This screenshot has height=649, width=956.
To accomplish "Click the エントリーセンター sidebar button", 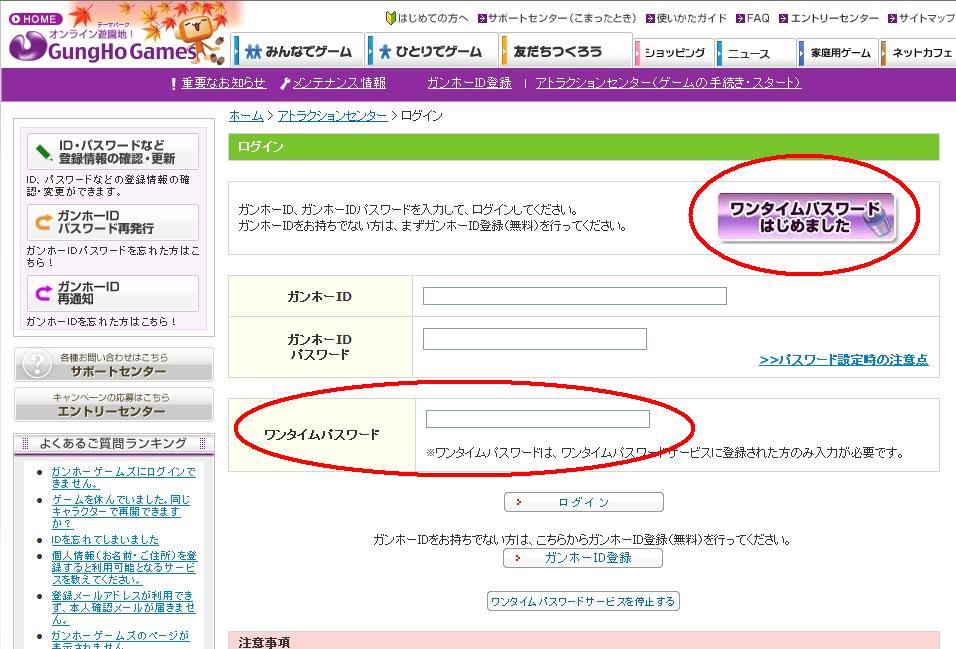I will tap(114, 404).
